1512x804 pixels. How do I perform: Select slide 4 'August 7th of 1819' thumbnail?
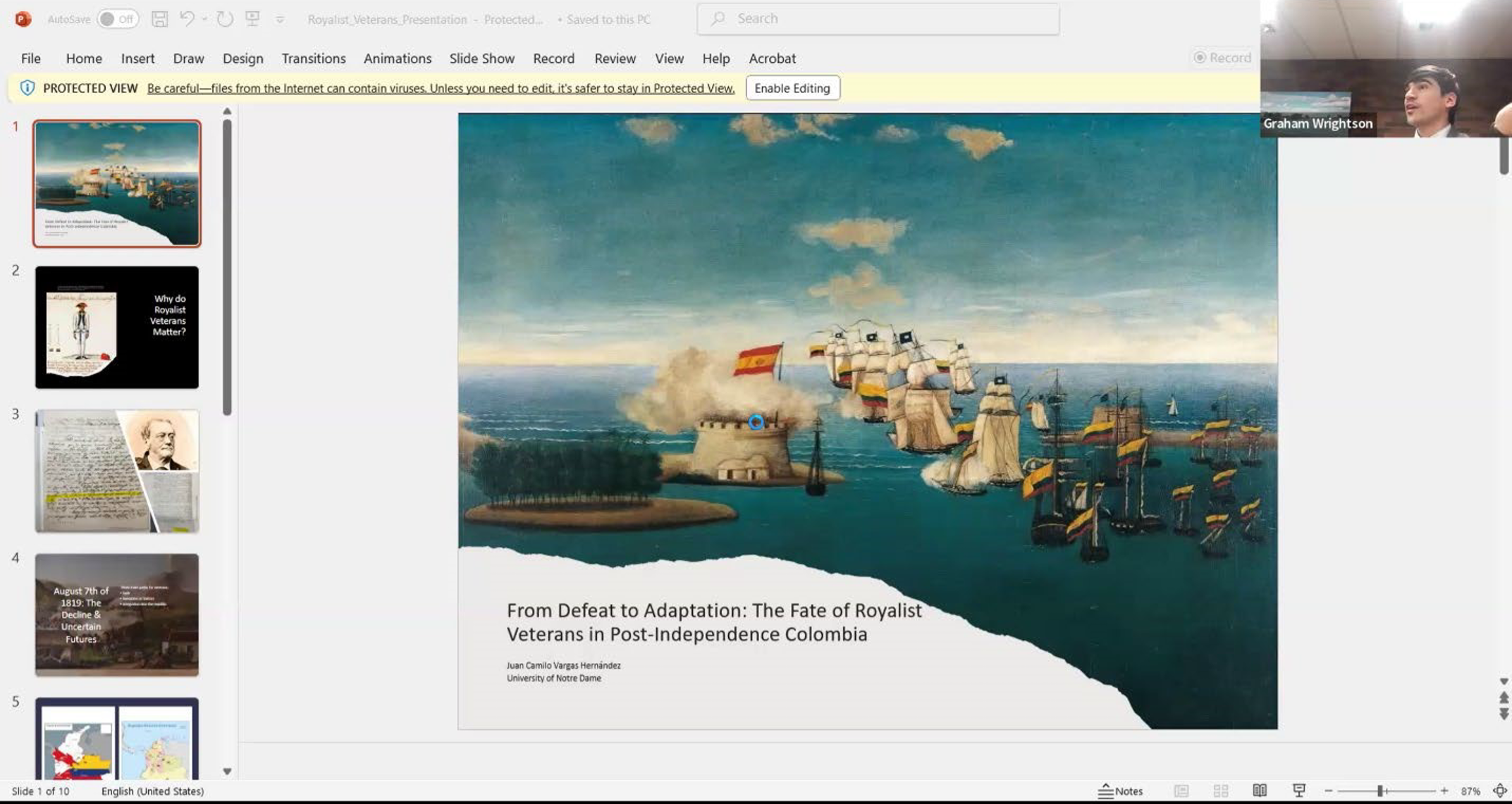tap(117, 614)
